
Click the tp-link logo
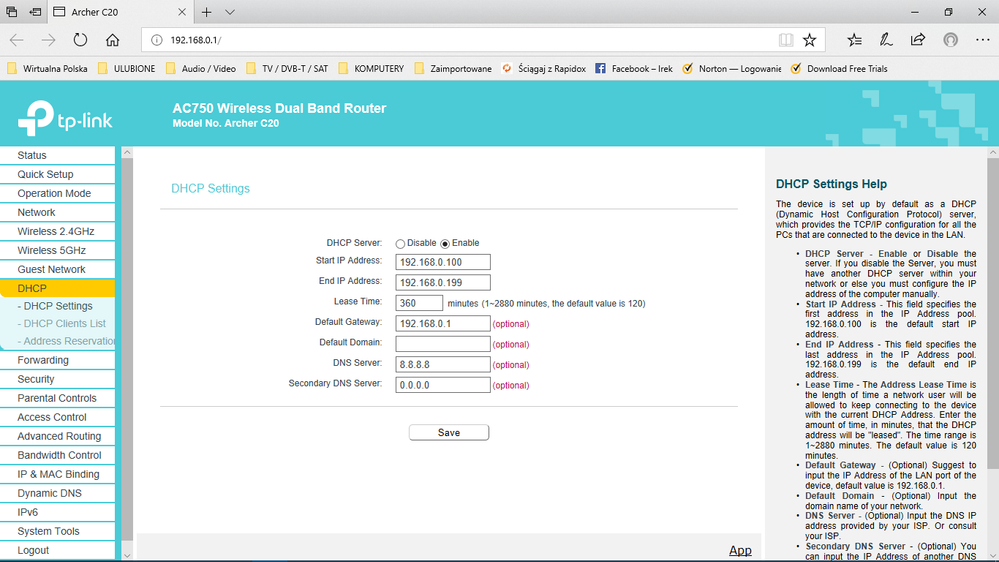pyautogui.click(x=66, y=118)
